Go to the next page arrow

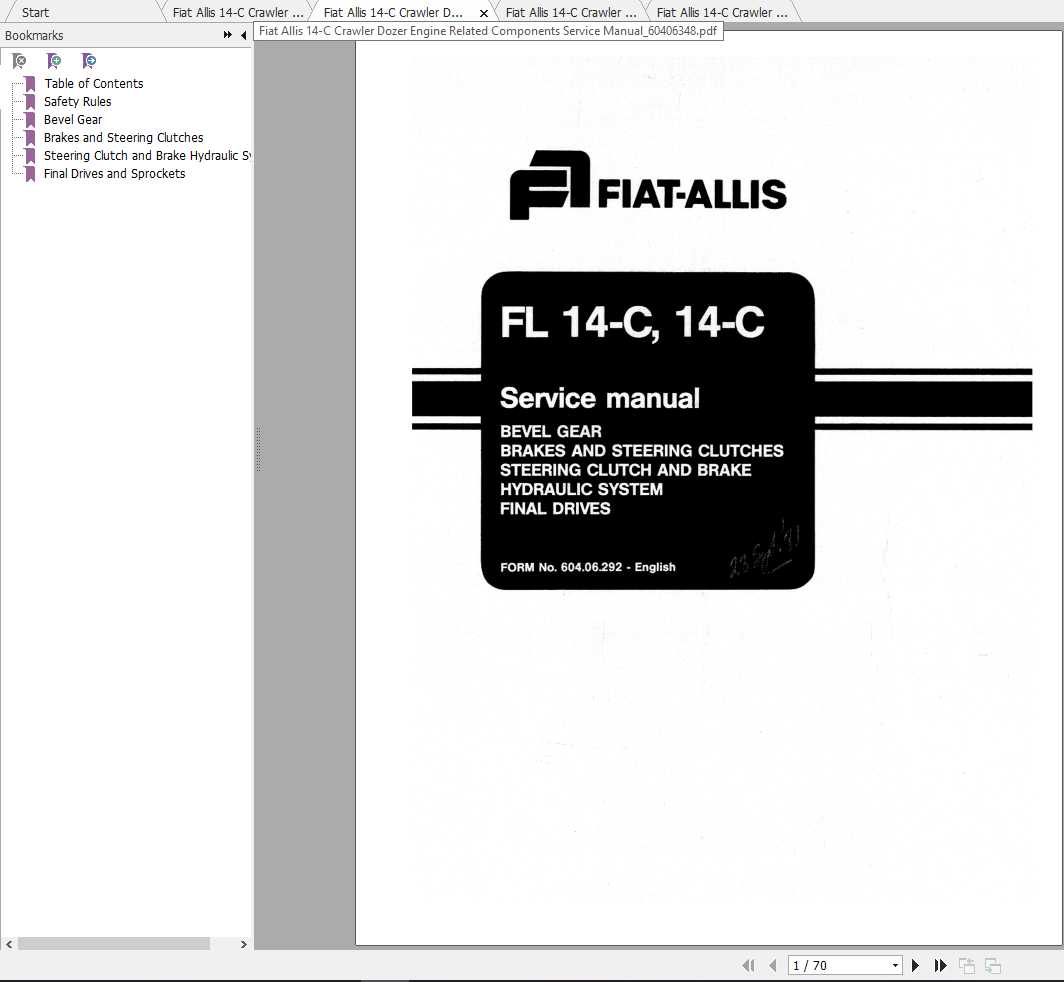pos(915,965)
